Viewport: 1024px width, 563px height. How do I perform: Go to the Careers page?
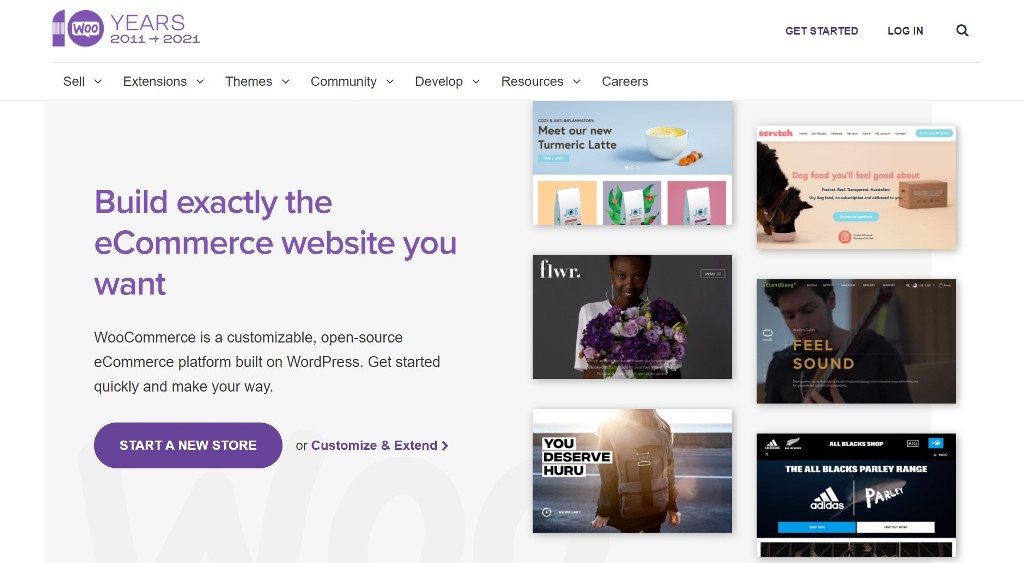(625, 81)
